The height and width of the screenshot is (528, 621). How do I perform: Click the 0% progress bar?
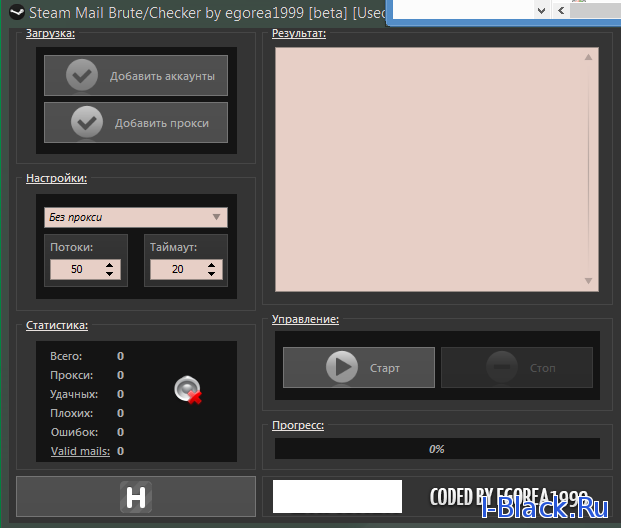437,448
